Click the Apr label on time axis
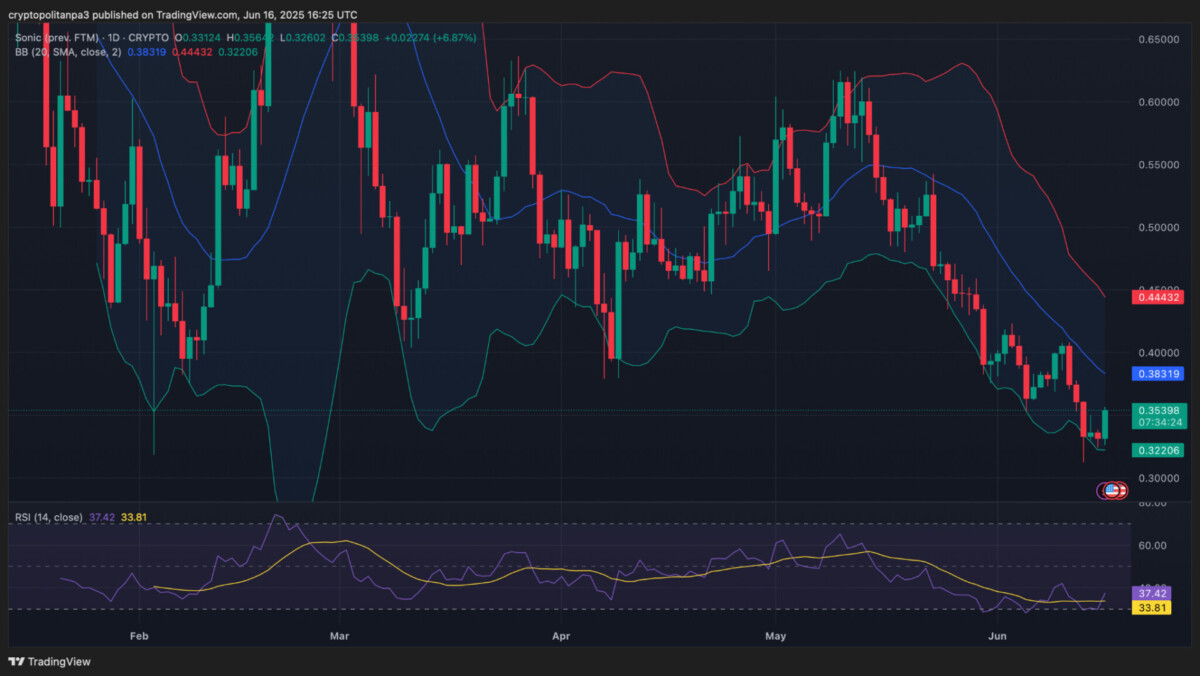This screenshot has width=1200, height=676. [x=561, y=635]
